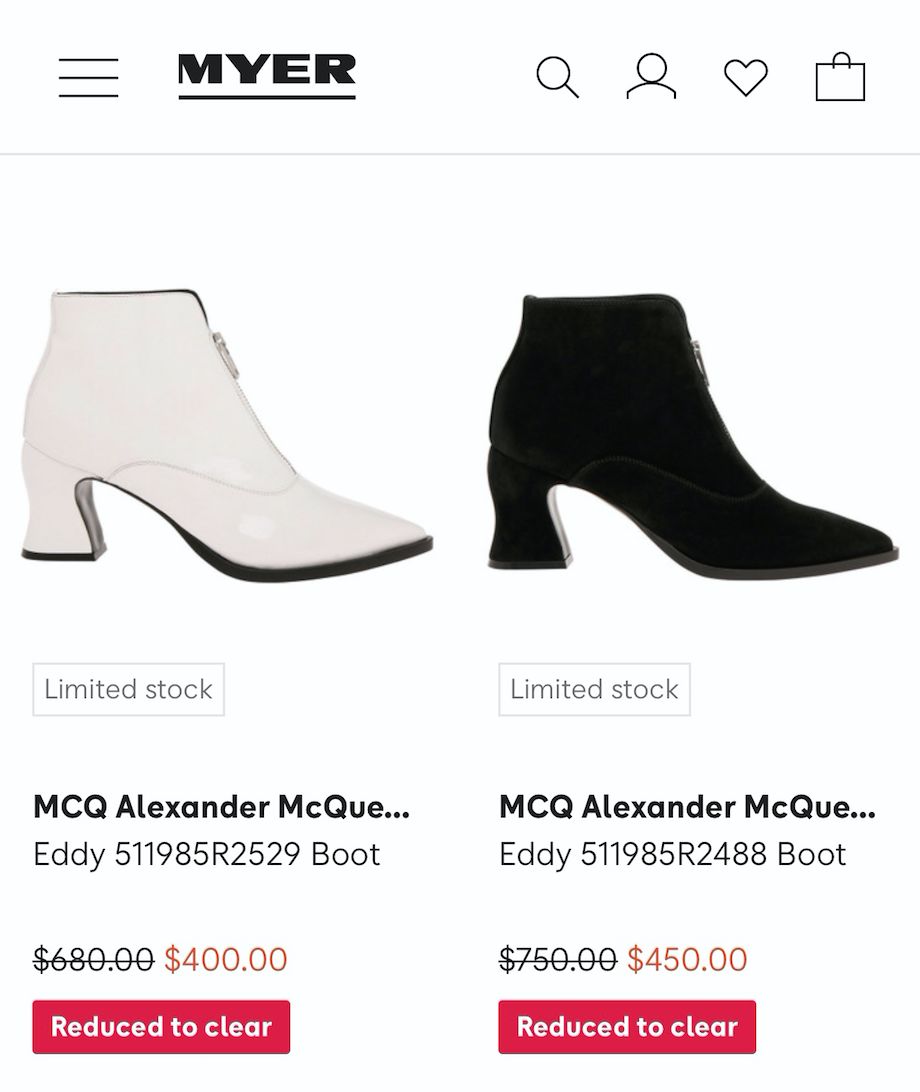Viewport: 920px width, 1092px height.
Task: Open the account profile icon
Action: pyautogui.click(x=651, y=77)
